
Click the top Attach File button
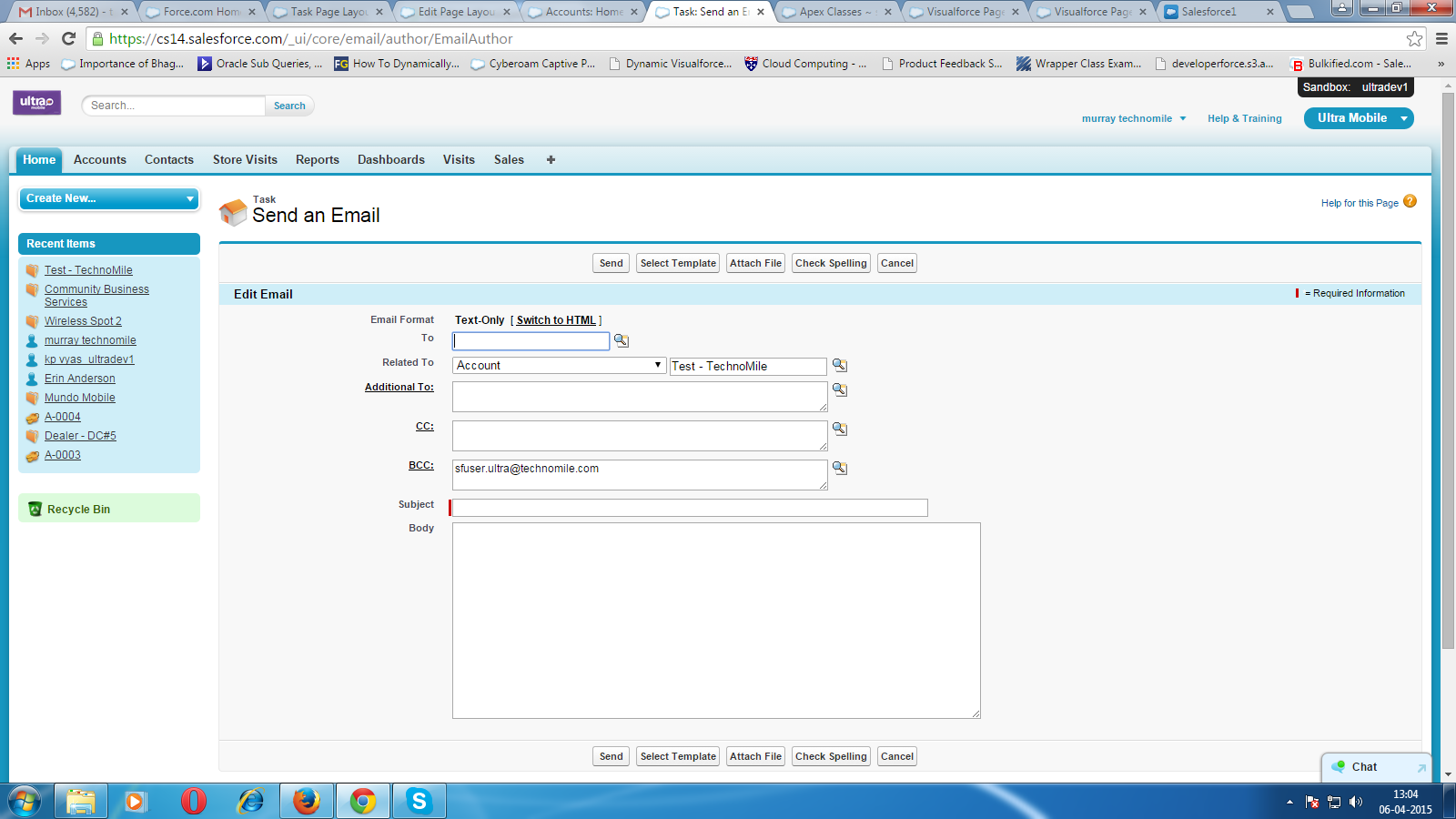(x=755, y=263)
